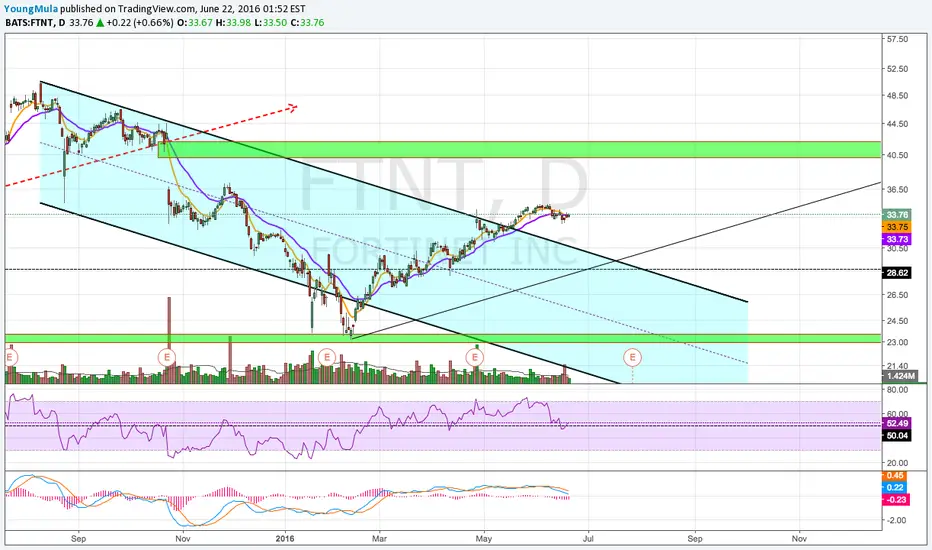The width and height of the screenshot is (932, 550).
Task: Click the 2016 label on time axis
Action: click(x=285, y=539)
